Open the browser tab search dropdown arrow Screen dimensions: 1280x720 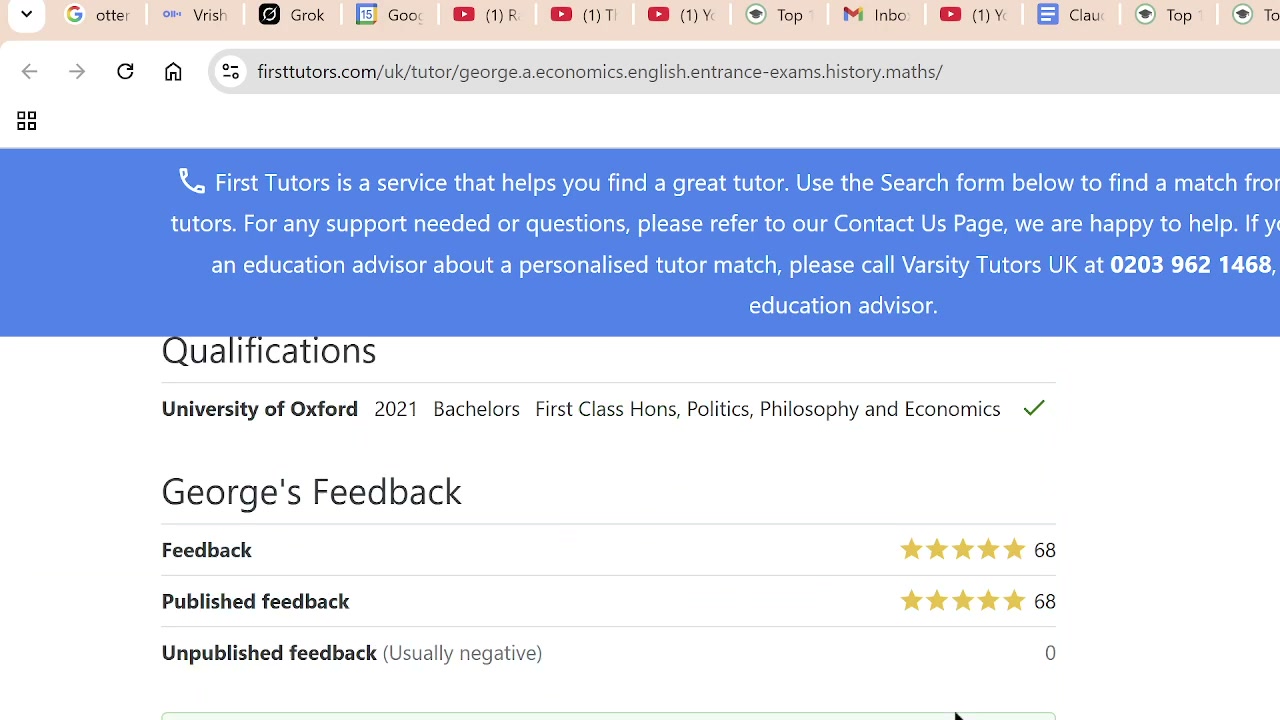point(26,15)
